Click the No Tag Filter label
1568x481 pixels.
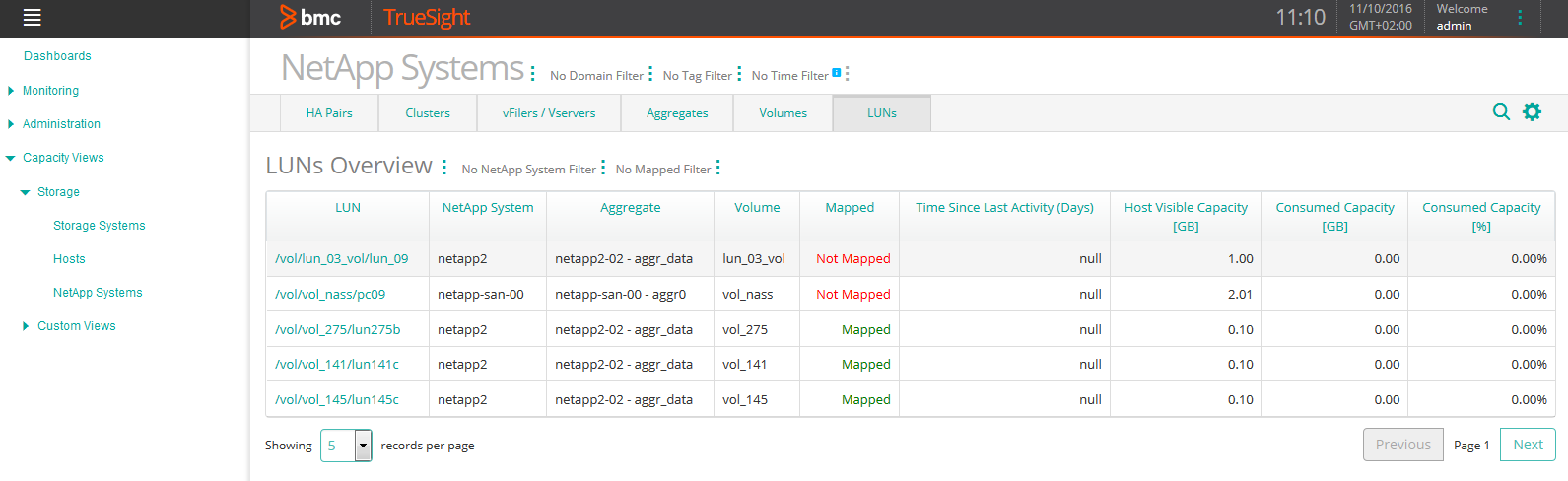click(x=697, y=76)
